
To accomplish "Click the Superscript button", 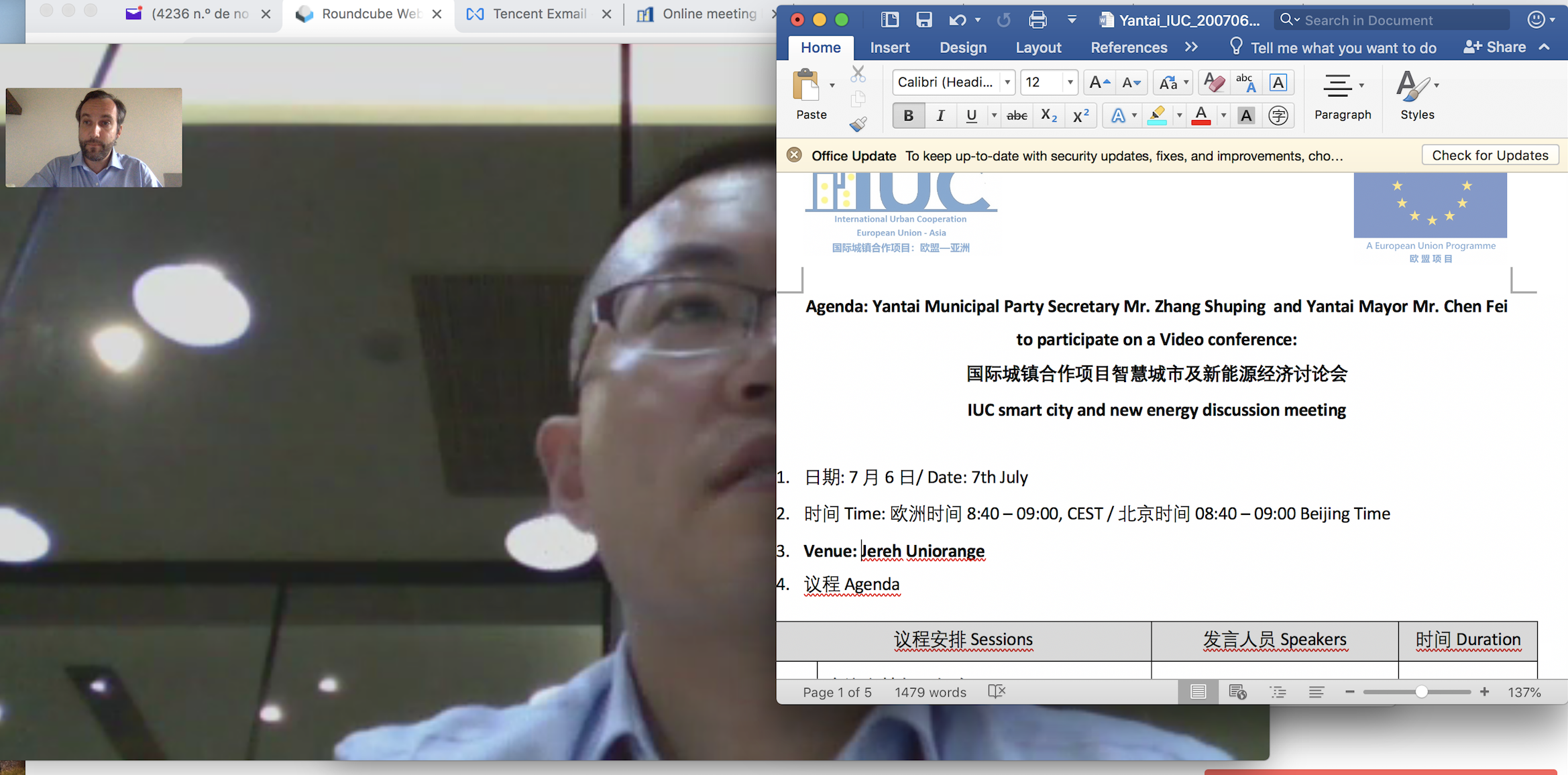I will [1080, 116].
